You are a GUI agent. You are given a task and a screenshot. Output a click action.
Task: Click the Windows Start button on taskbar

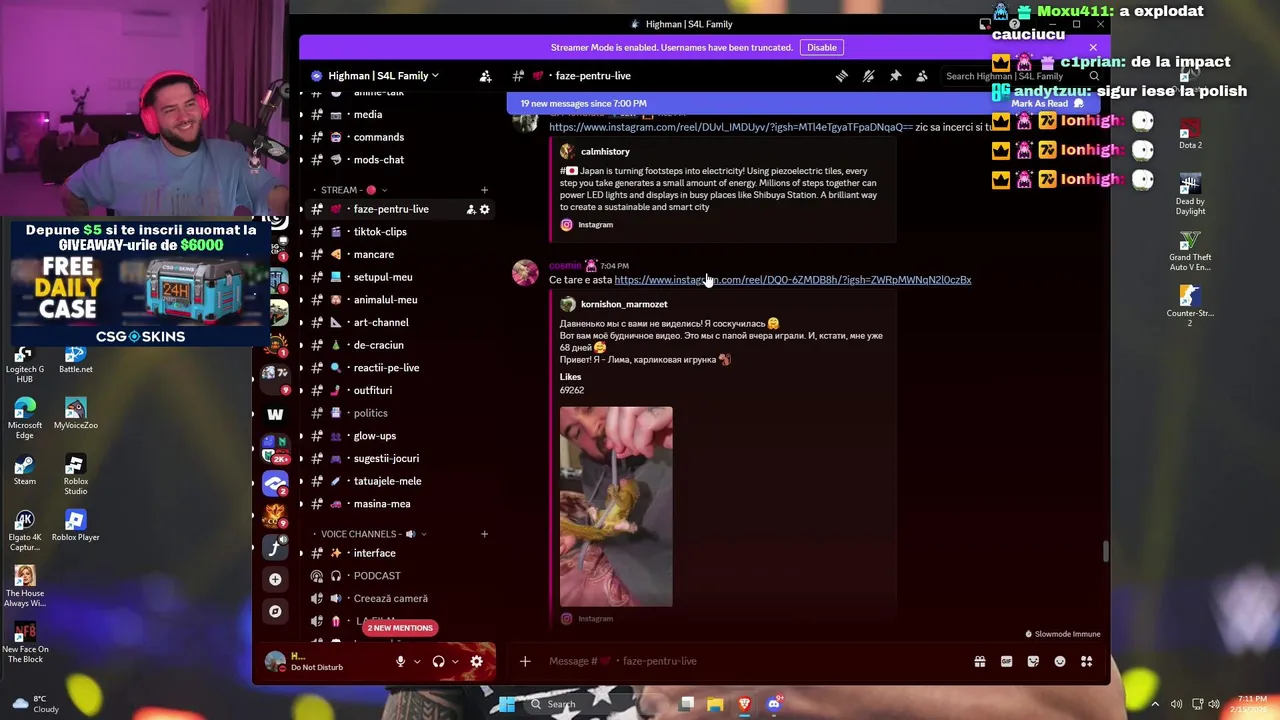pos(507,704)
